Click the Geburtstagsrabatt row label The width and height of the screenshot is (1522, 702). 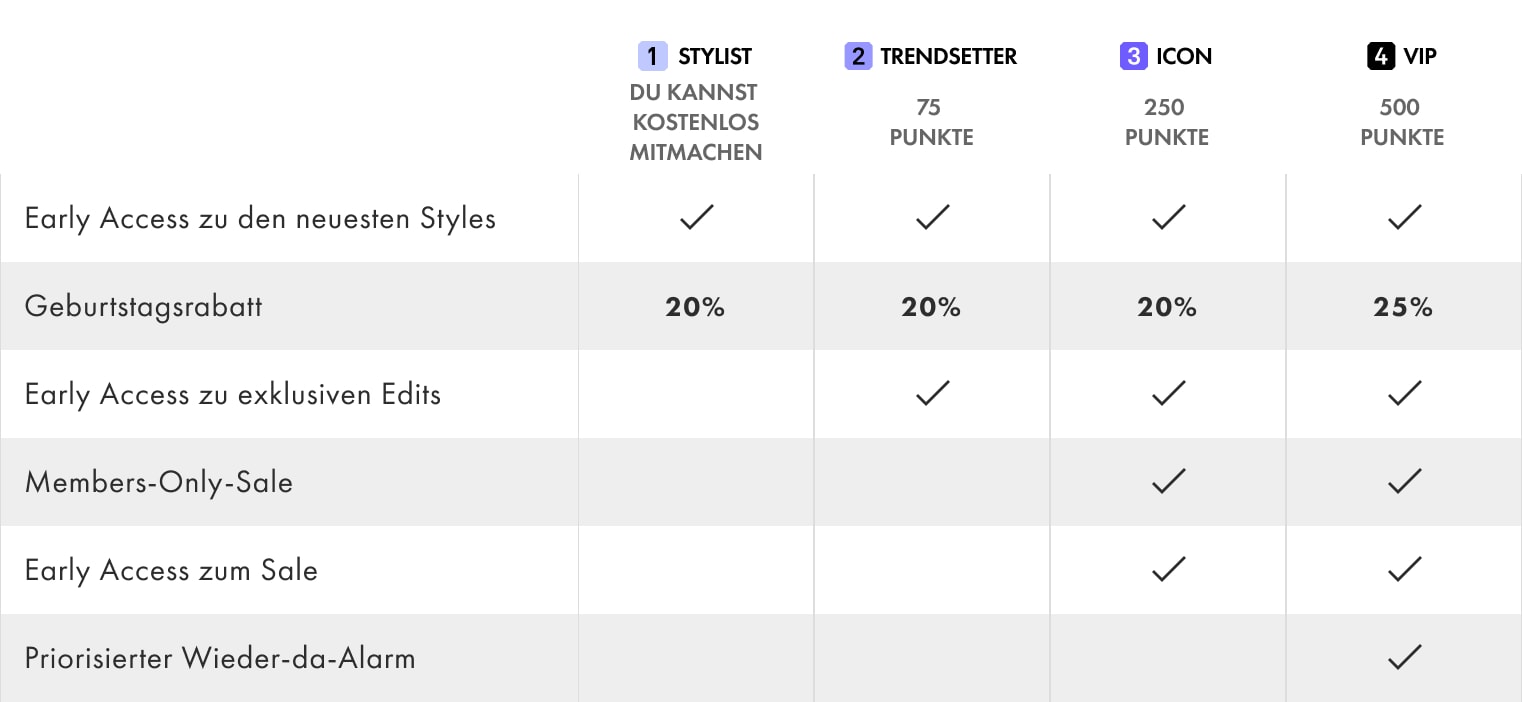tap(143, 306)
